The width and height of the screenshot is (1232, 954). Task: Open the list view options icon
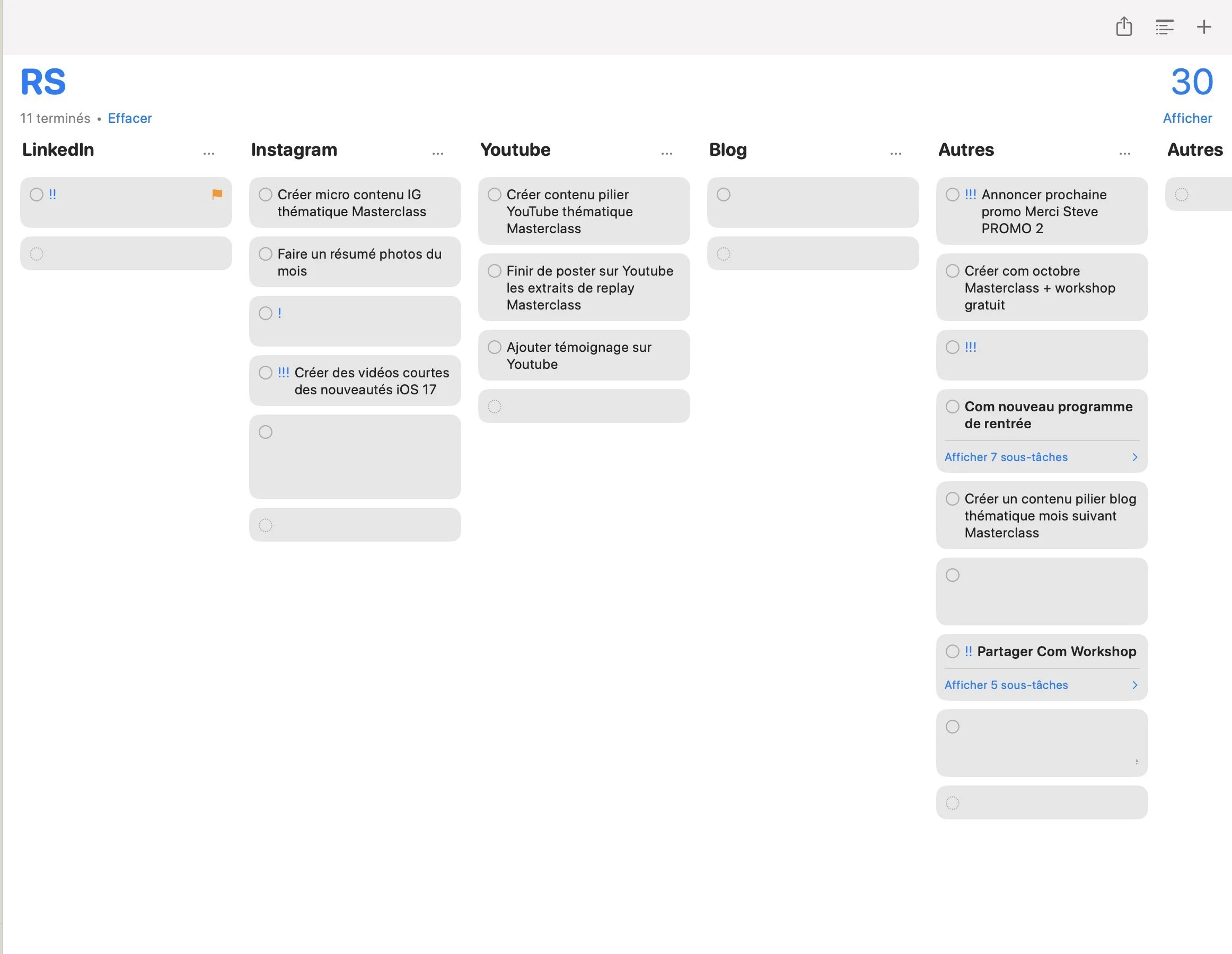tap(1164, 26)
